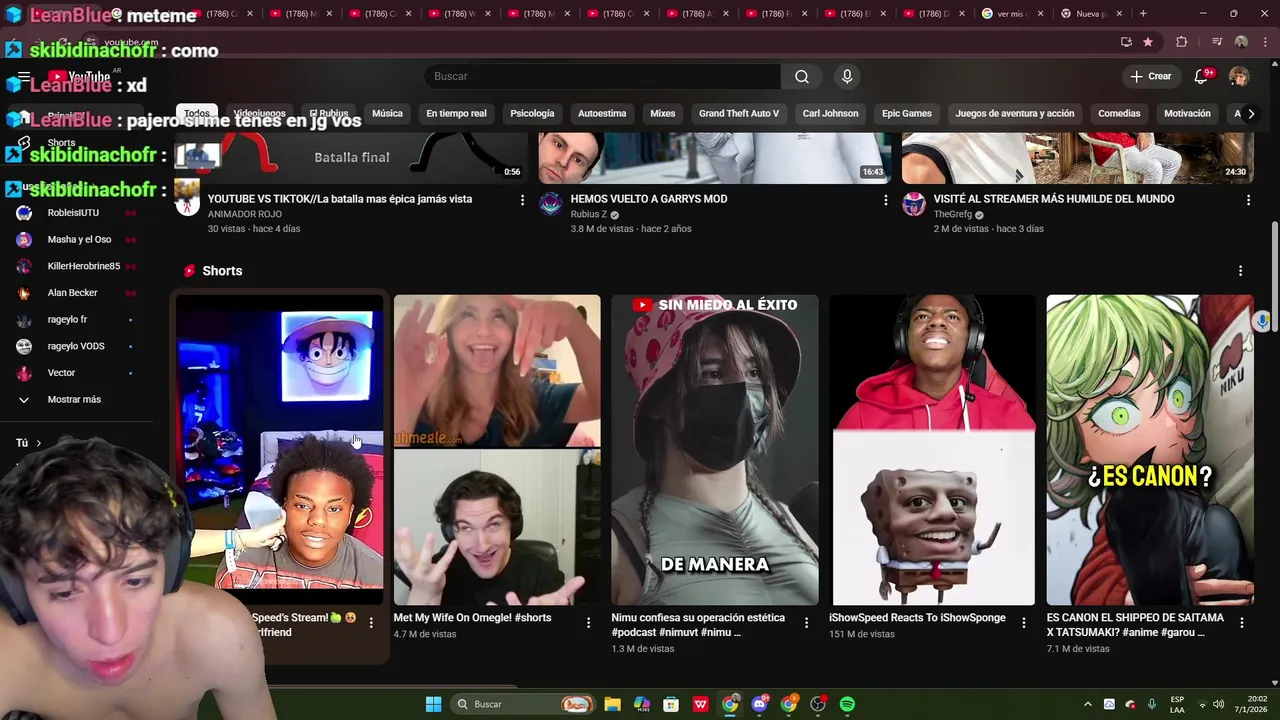Open ANIMADOR ROJO channel link
Screen dimensions: 1280x720
[x=245, y=215]
